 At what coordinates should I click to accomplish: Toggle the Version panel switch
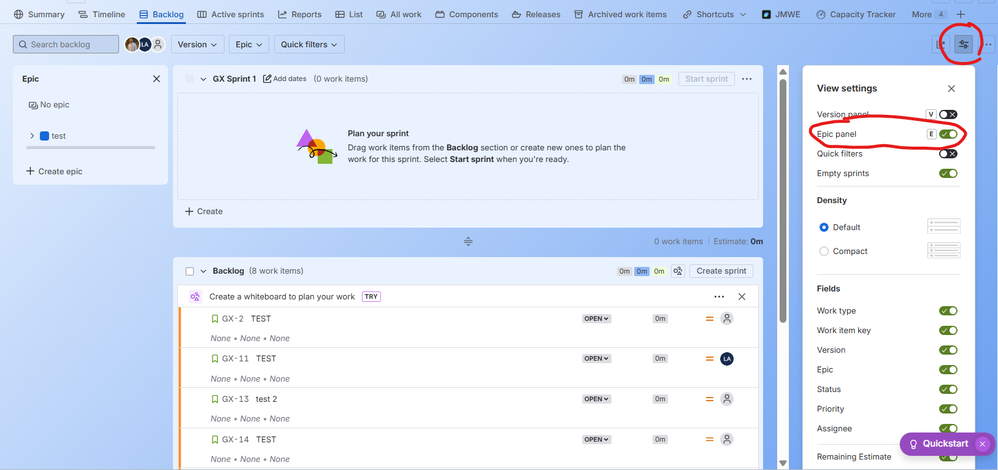click(948, 115)
